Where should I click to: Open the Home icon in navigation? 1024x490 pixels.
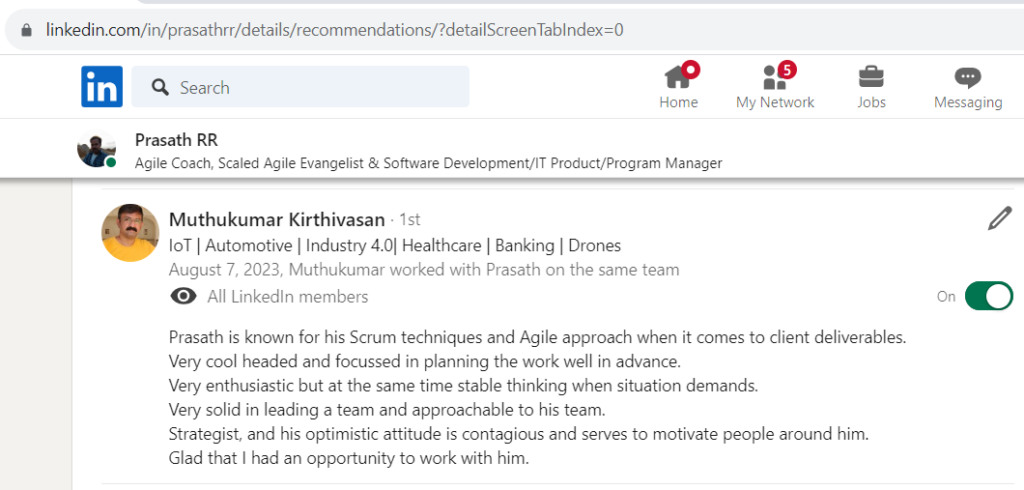tap(677, 77)
